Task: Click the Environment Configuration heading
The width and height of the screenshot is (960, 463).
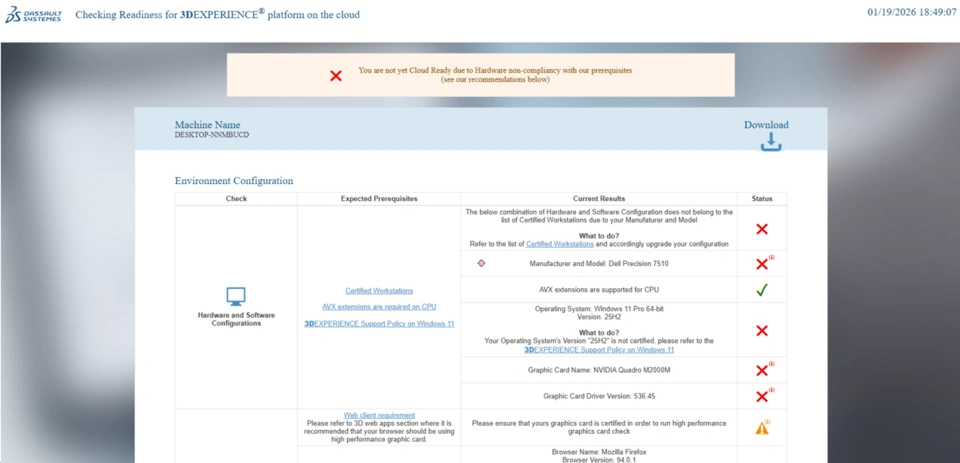Action: point(234,181)
